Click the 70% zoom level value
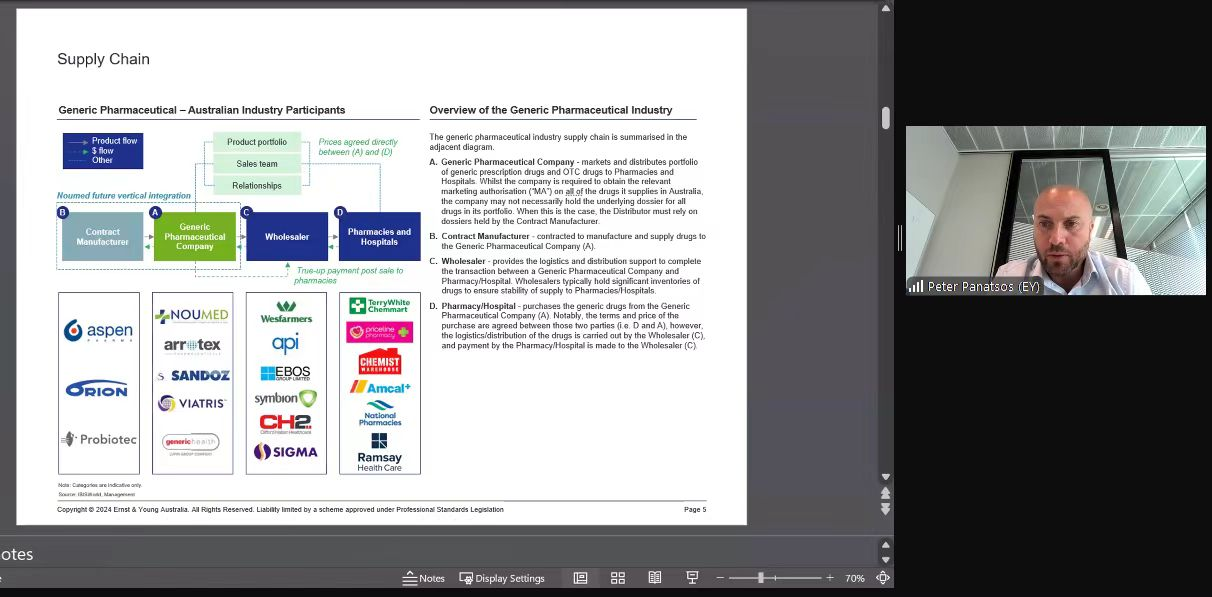Screen dimensions: 1212x597 (855, 578)
